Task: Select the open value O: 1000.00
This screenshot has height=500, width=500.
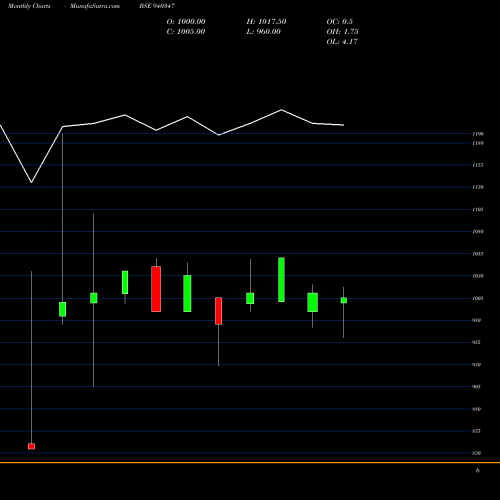Action: click(x=186, y=22)
